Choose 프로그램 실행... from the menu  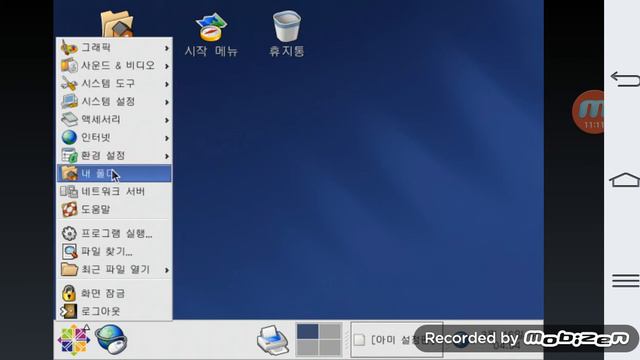[x=114, y=233]
